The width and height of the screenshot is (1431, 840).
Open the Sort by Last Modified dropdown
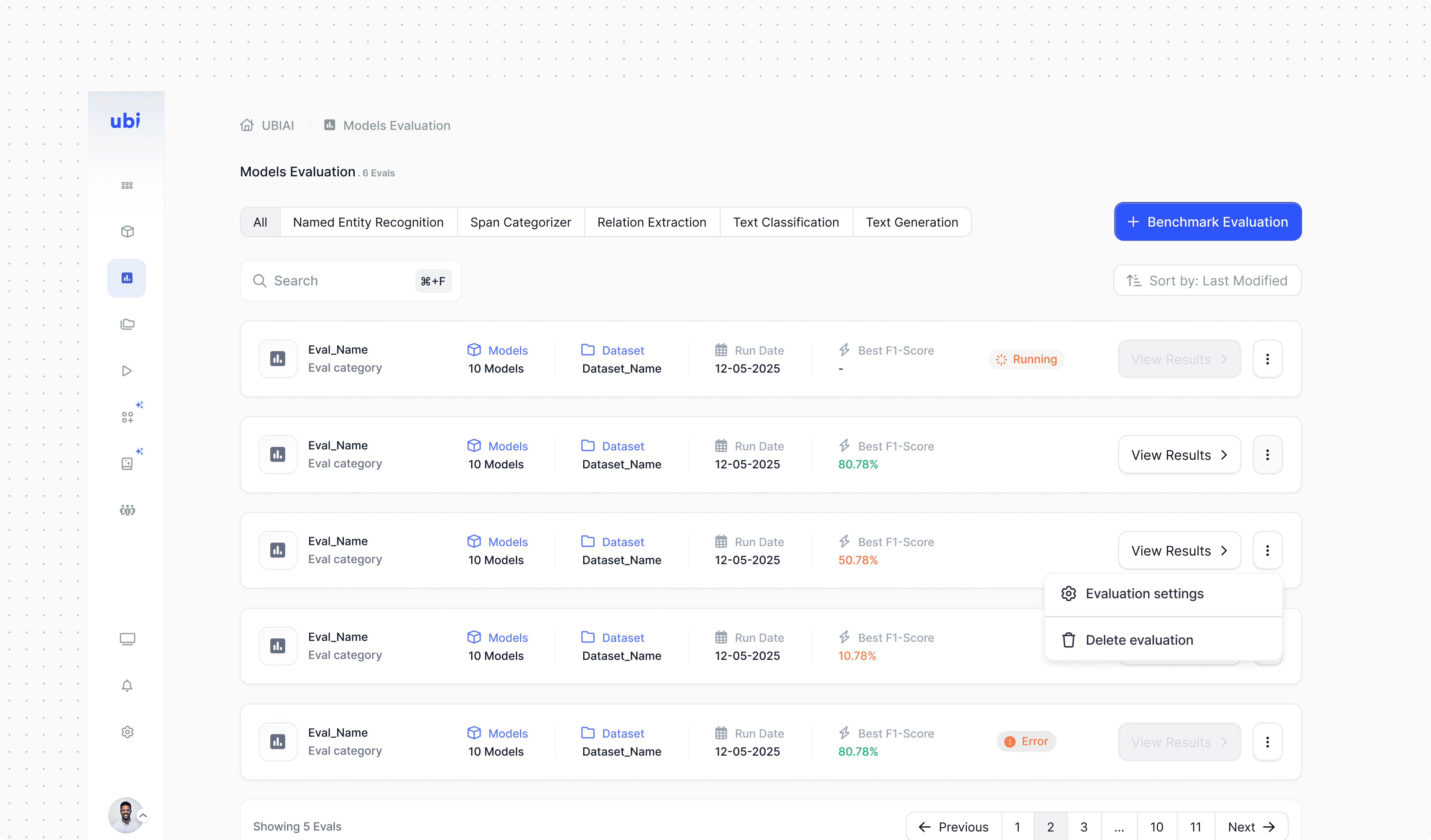pos(1207,280)
